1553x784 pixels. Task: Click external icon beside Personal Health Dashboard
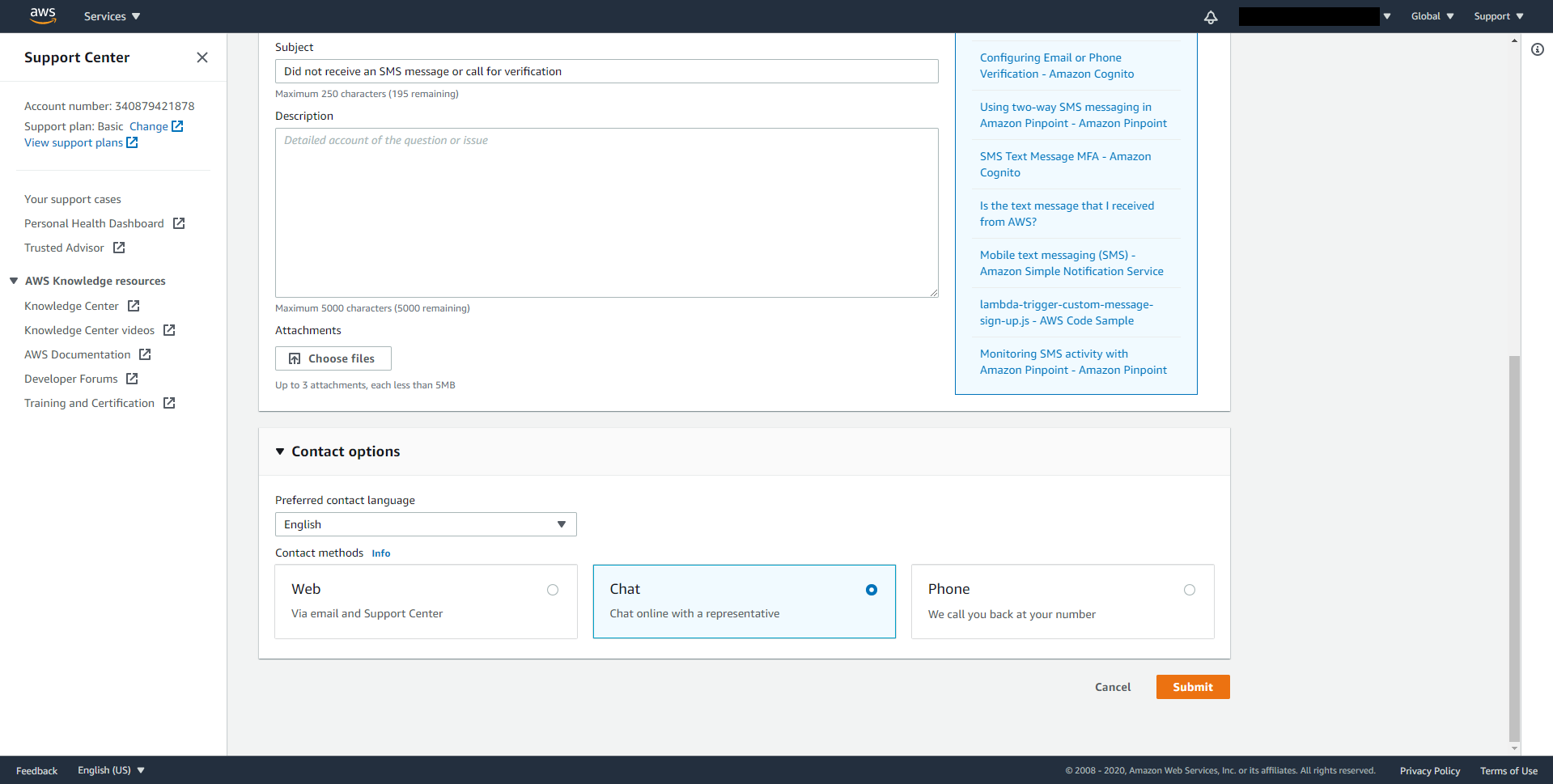180,223
